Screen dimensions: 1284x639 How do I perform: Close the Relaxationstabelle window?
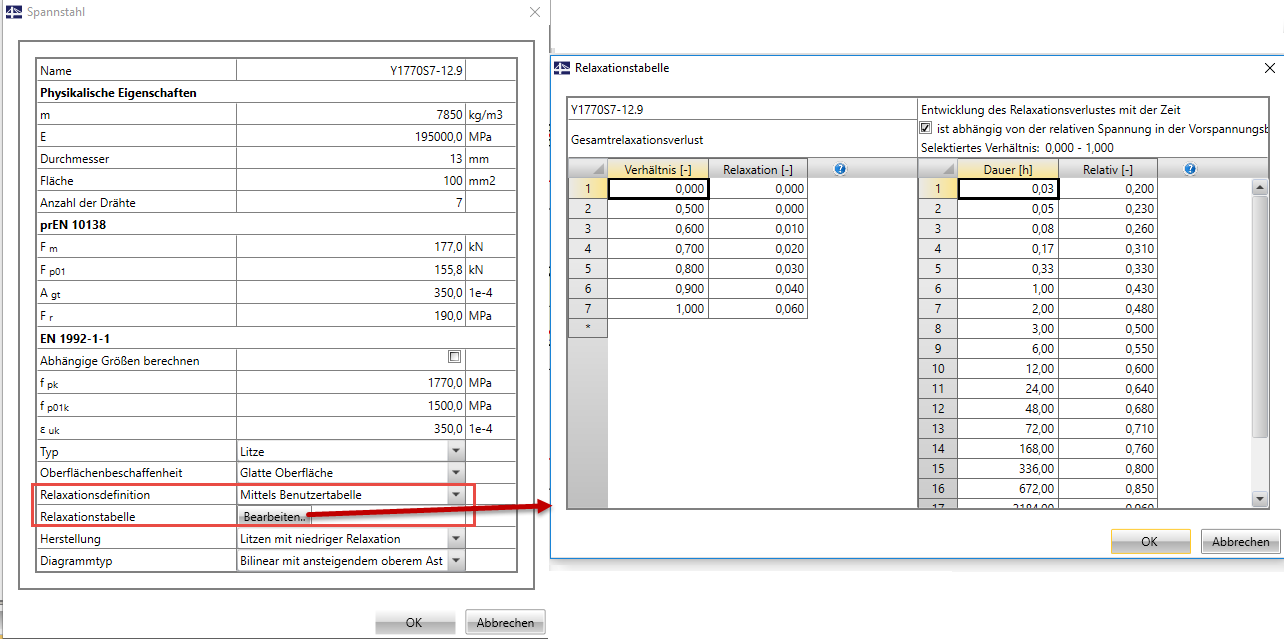tap(1270, 68)
